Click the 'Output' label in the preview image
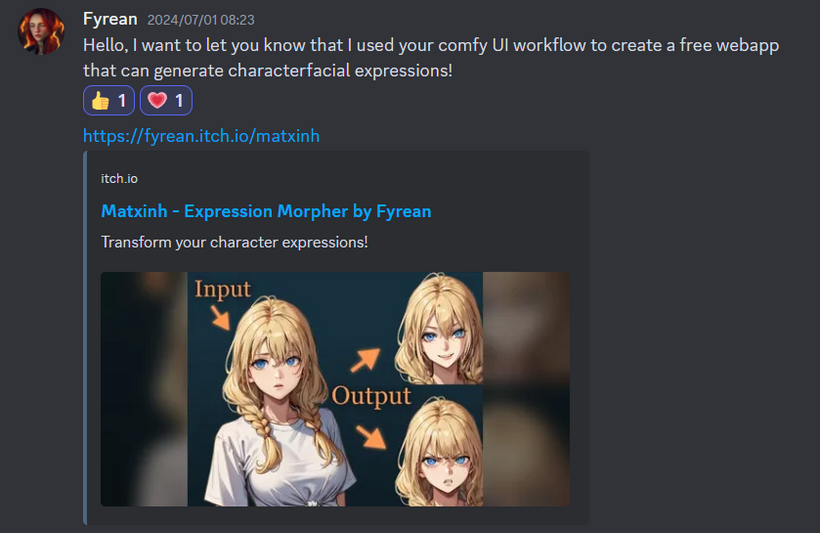820x533 pixels. pos(371,396)
